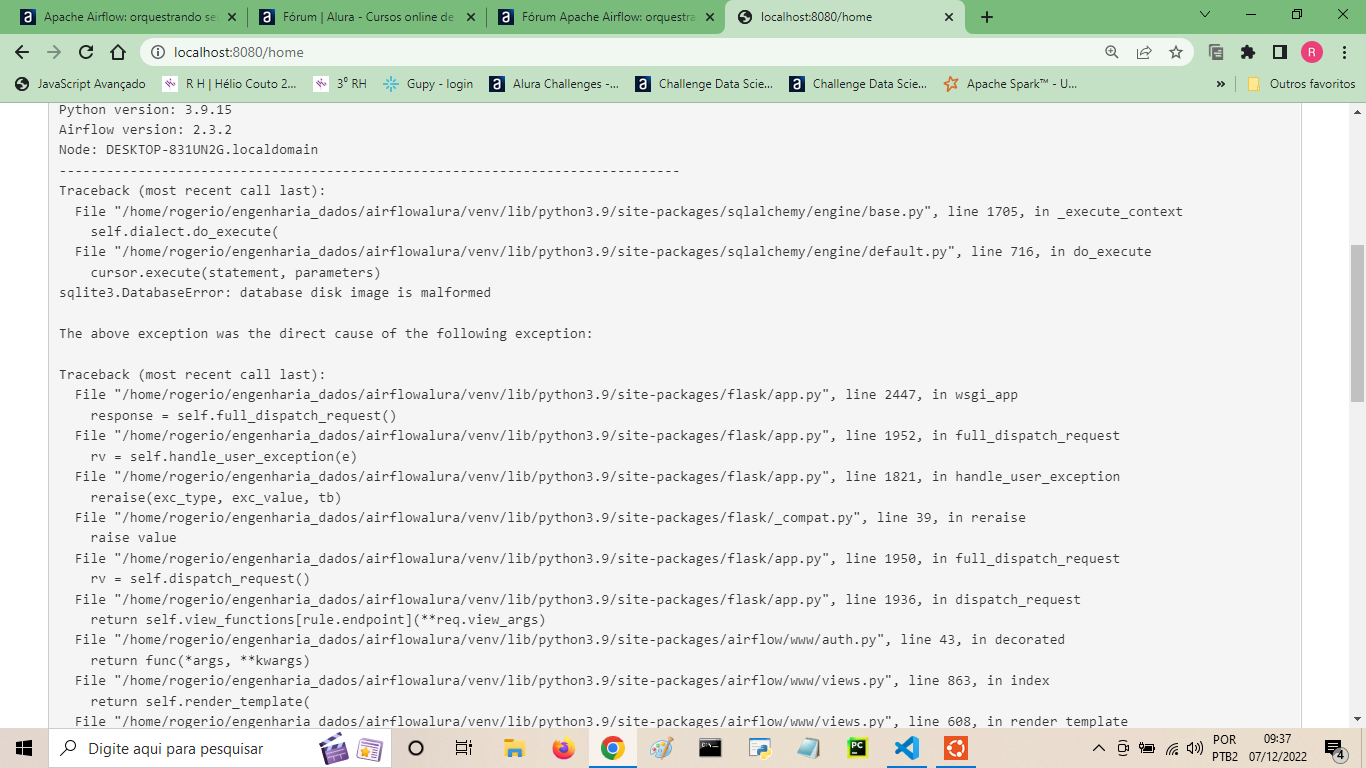The height and width of the screenshot is (768, 1366).
Task: Open the JavaScript Avançado bookmark
Action: [80, 84]
